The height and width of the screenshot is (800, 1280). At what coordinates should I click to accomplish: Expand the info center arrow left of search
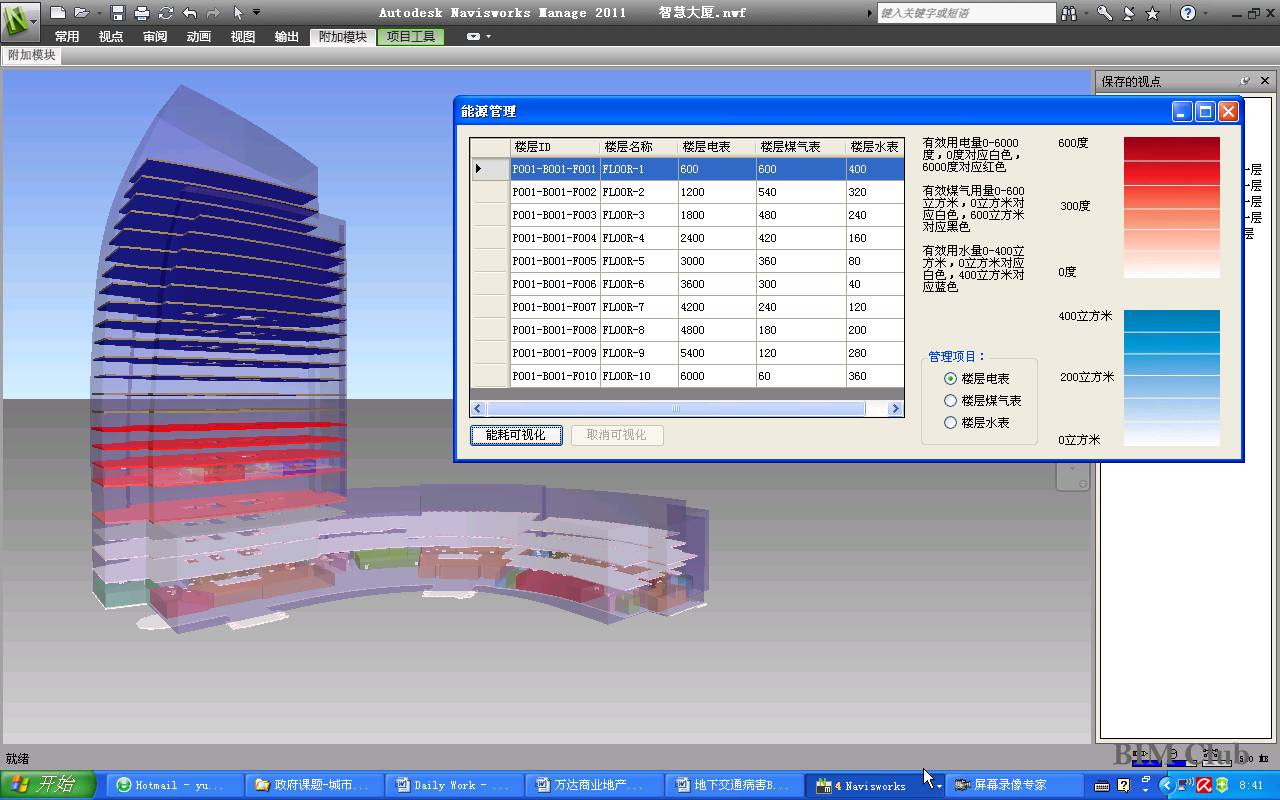point(868,13)
